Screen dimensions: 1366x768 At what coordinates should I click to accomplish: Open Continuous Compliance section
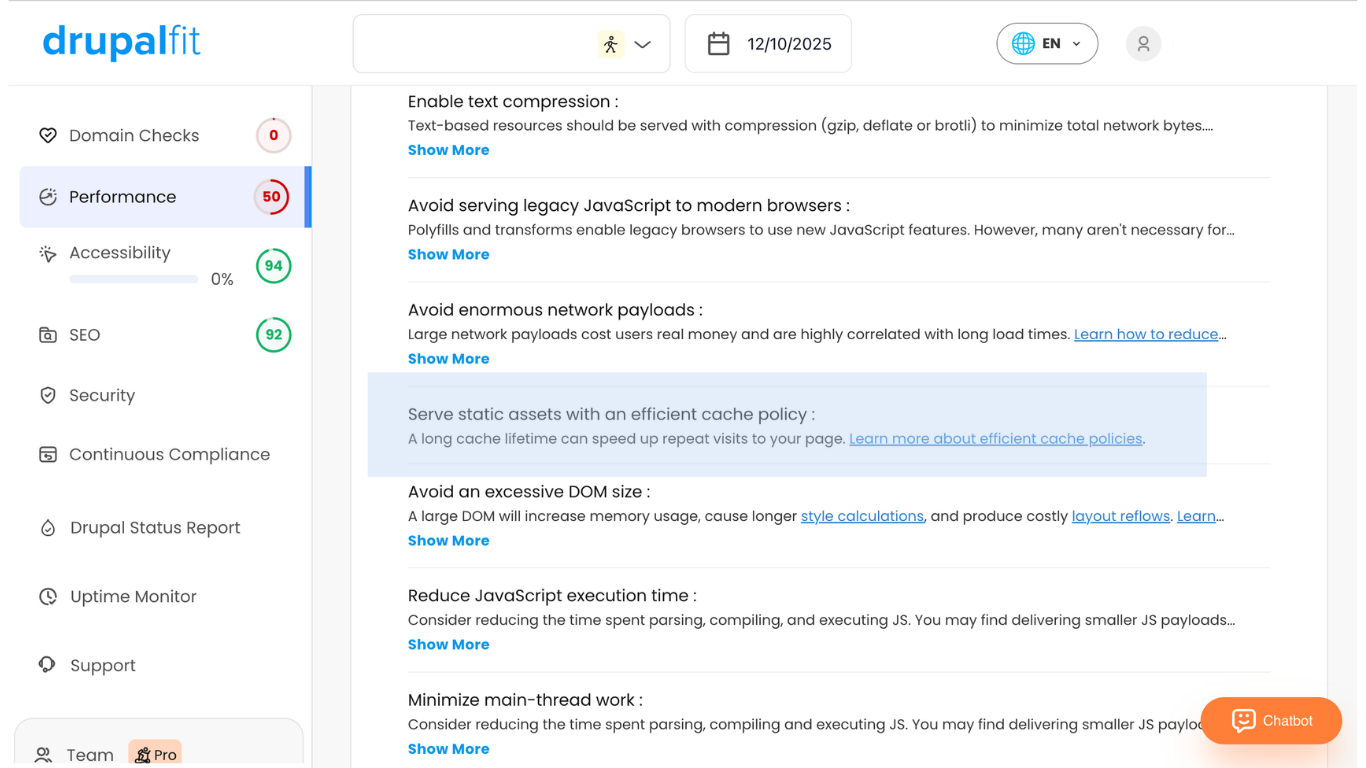[x=169, y=454]
